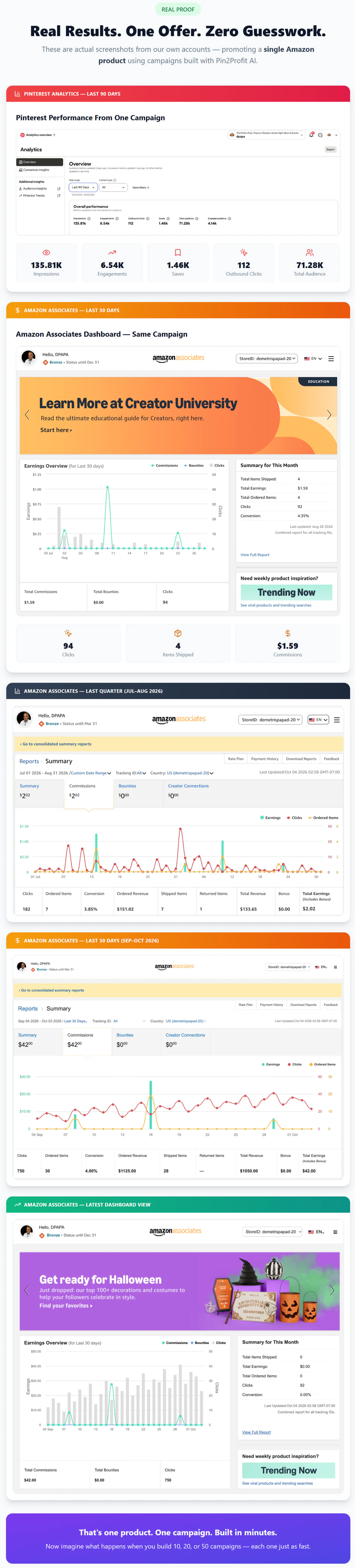Click info icon beside Content type label
This screenshot has height=1568, width=355.
click(114, 180)
